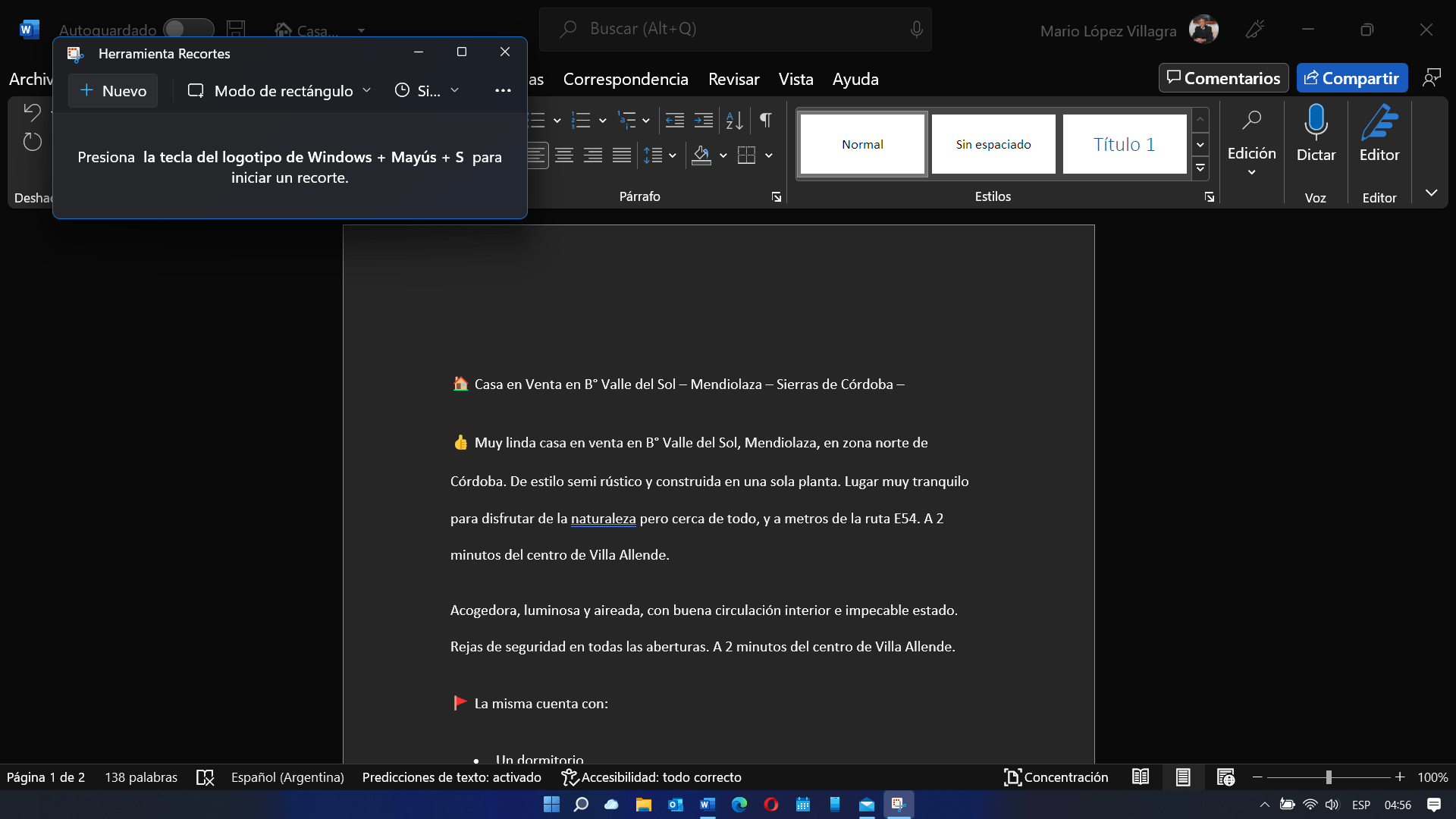Justify paragraph text alignment
The width and height of the screenshot is (1456, 819).
tap(622, 155)
